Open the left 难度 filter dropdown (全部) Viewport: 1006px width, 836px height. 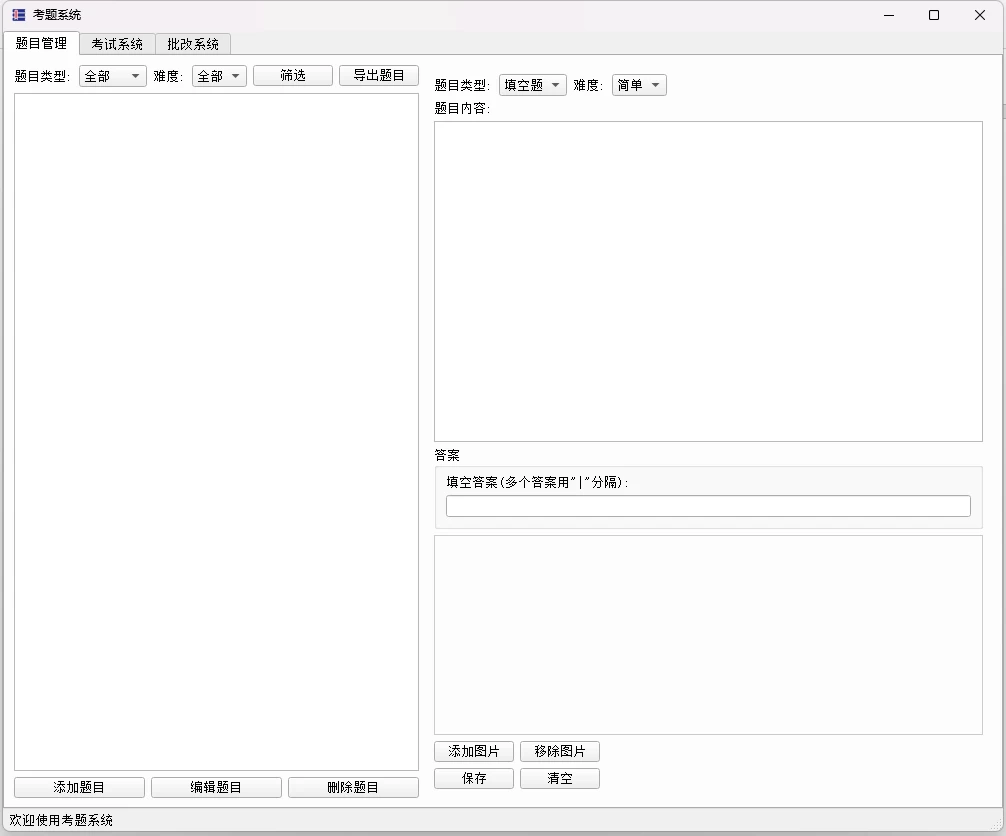point(219,76)
